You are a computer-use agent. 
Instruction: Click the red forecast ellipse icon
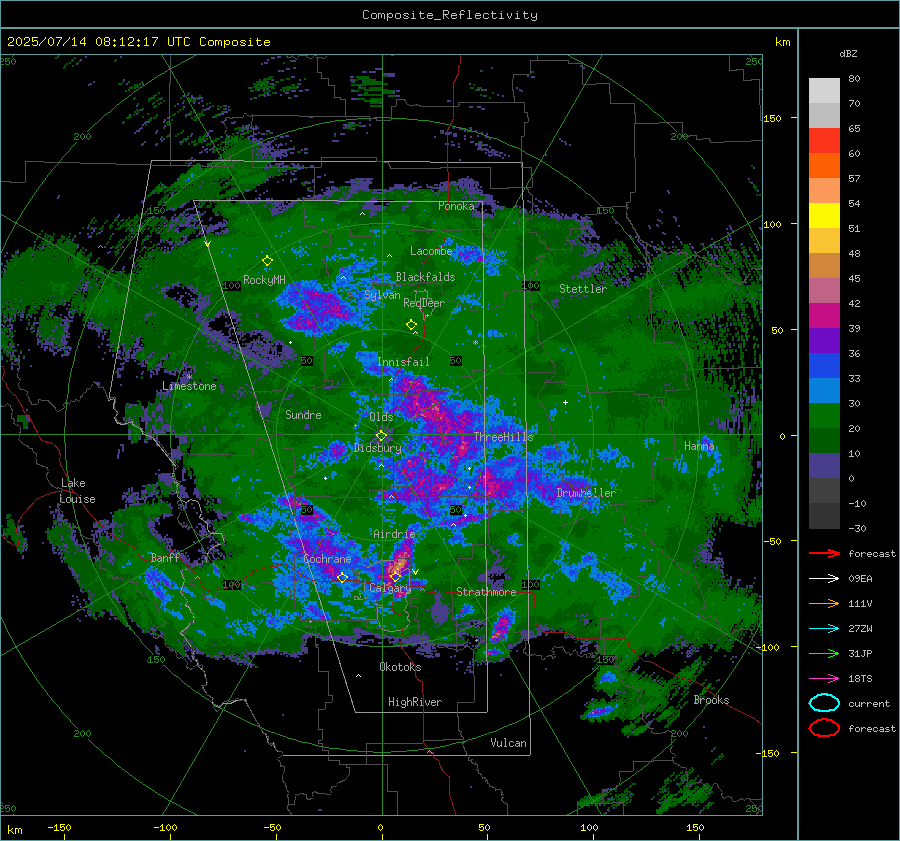tap(824, 728)
